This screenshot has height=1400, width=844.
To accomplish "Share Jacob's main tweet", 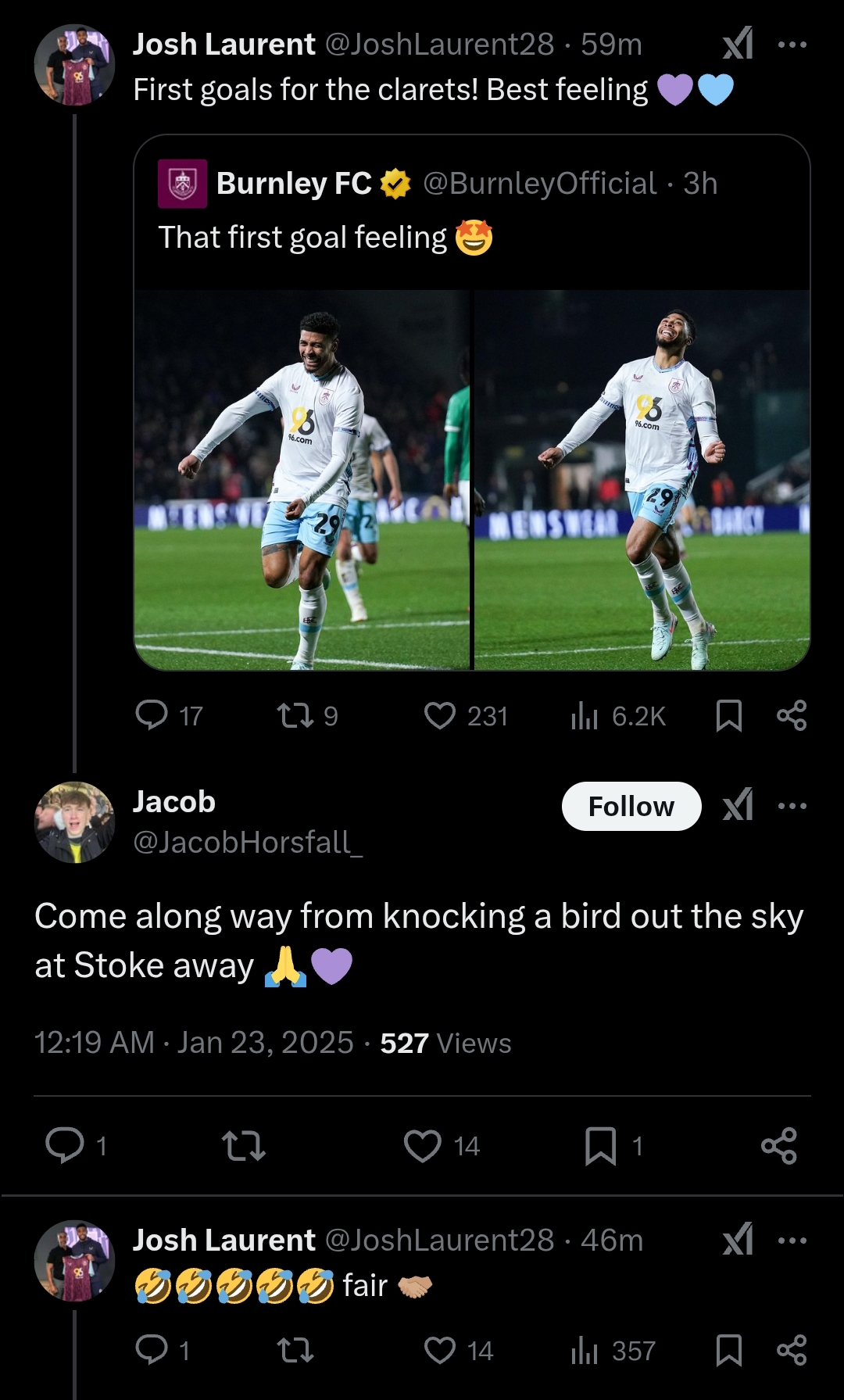I will pyautogui.click(x=778, y=1146).
